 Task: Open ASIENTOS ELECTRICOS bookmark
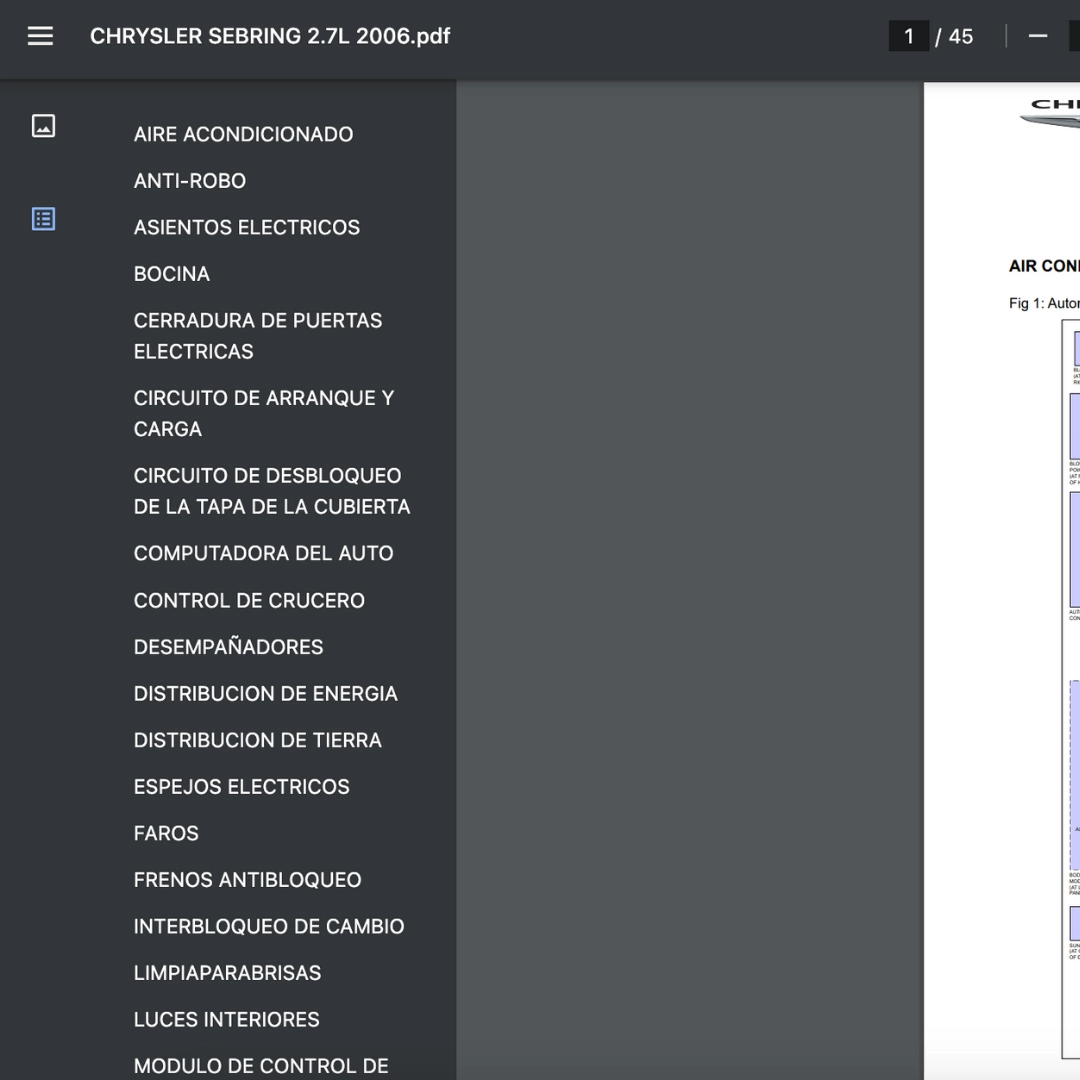[247, 227]
